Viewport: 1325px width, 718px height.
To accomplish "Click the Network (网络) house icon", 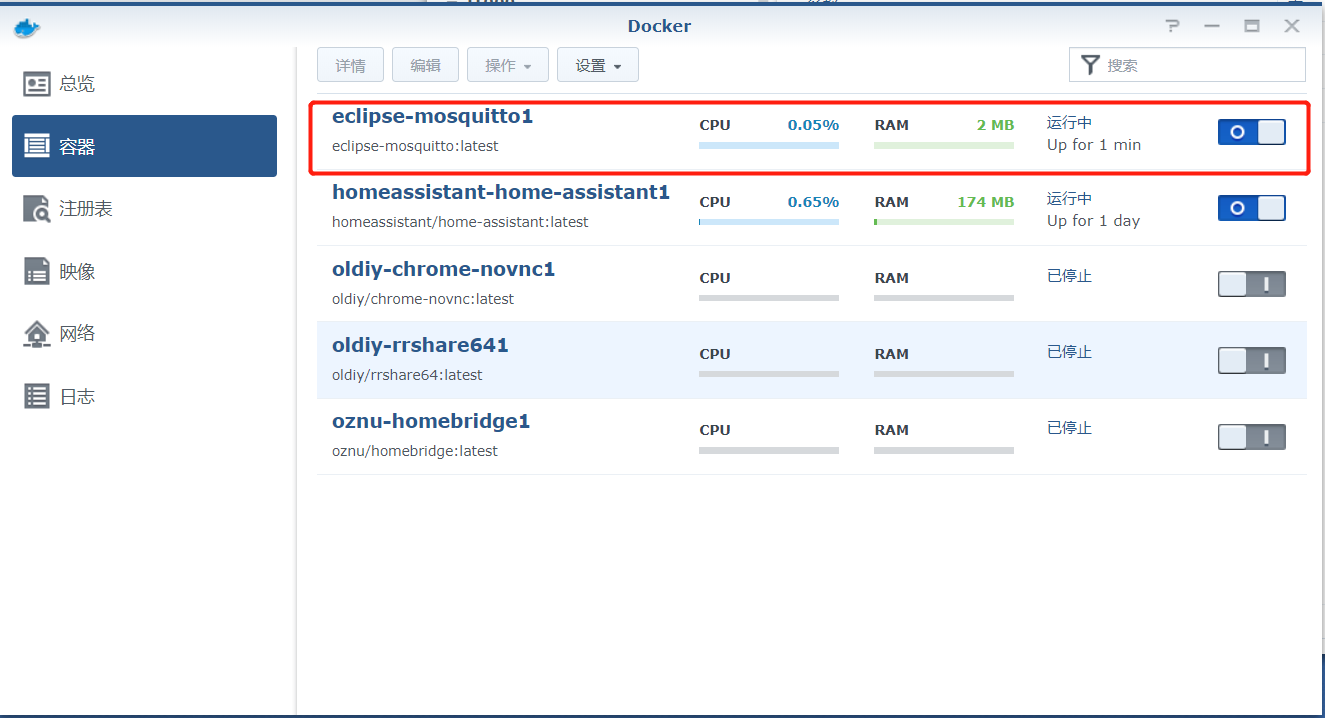I will tap(37, 334).
